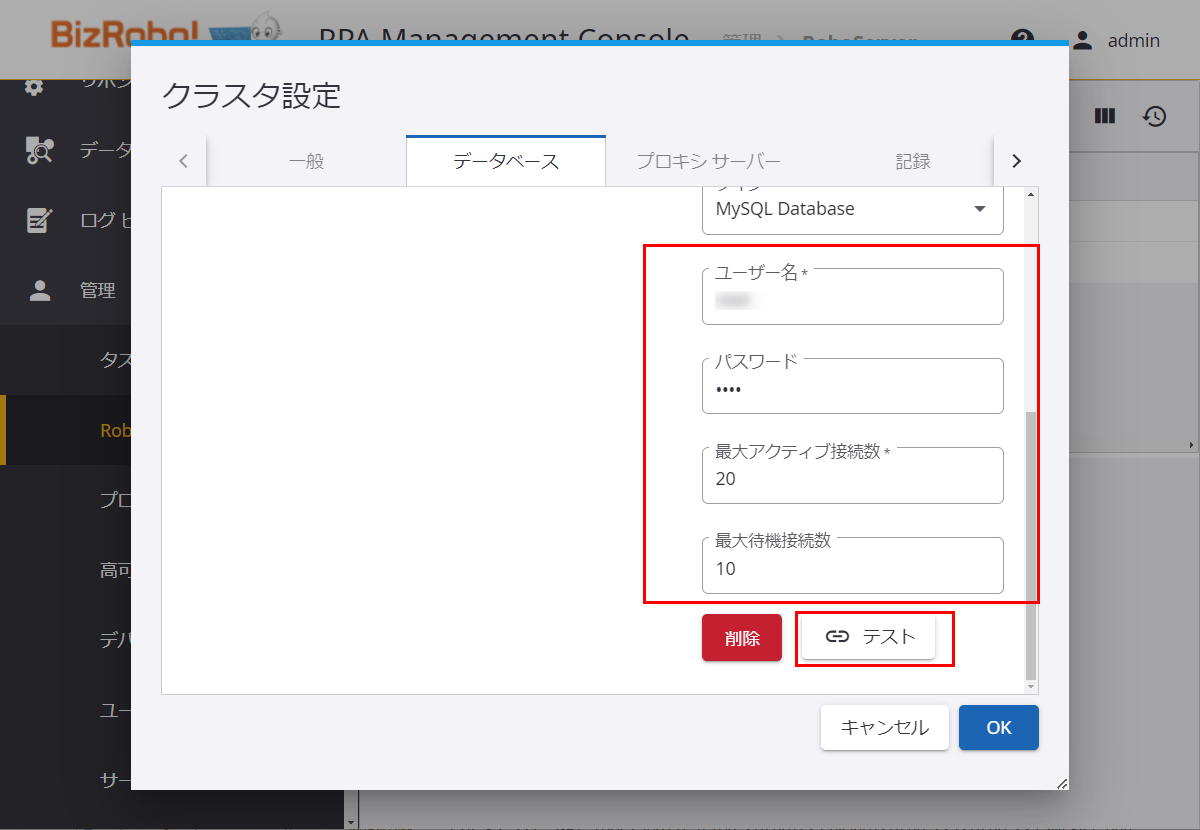This screenshot has width=1200, height=830.
Task: Click the help question mark icon
Action: pyautogui.click(x=1022, y=40)
